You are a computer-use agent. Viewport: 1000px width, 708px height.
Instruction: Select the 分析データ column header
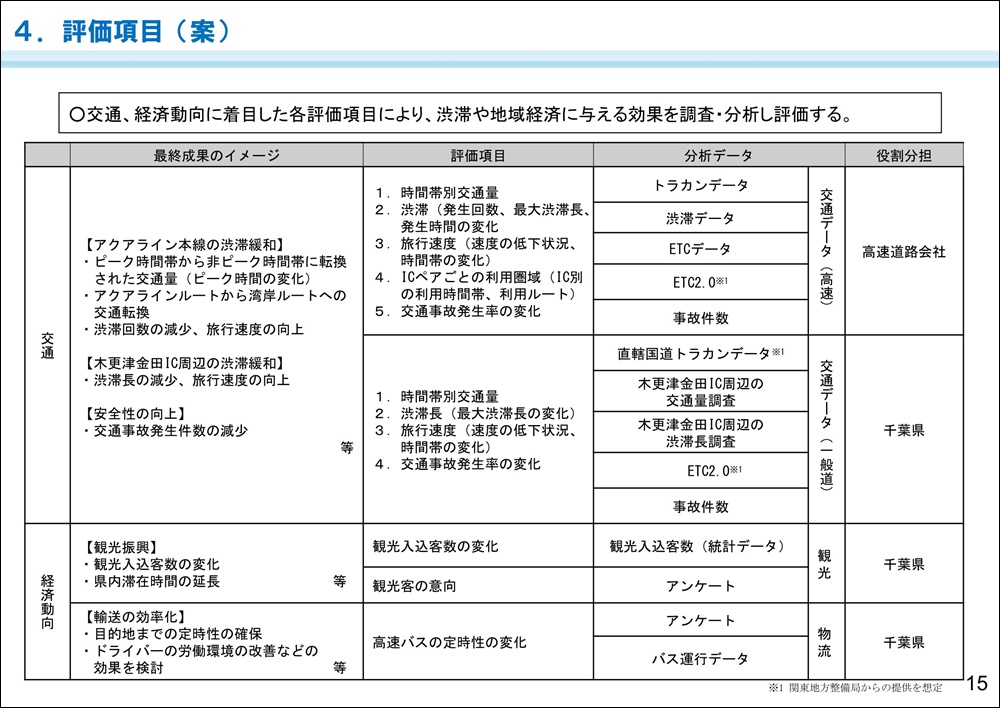point(719,155)
